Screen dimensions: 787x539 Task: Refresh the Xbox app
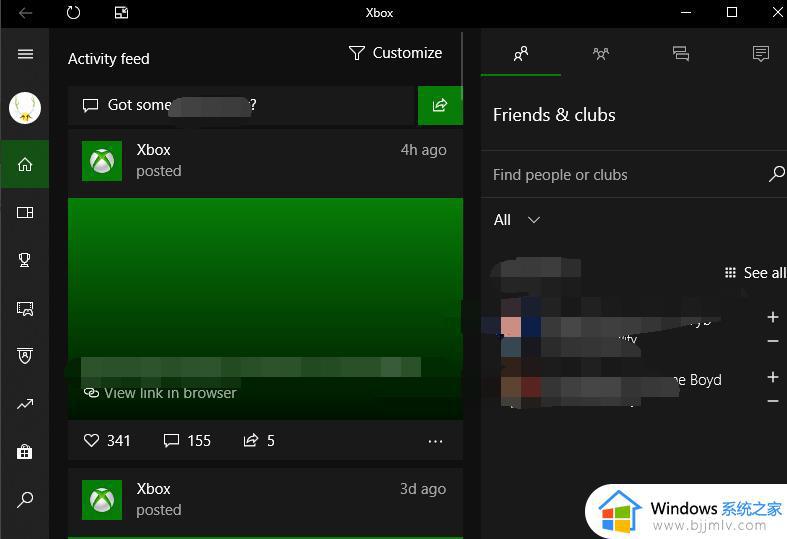[x=73, y=13]
